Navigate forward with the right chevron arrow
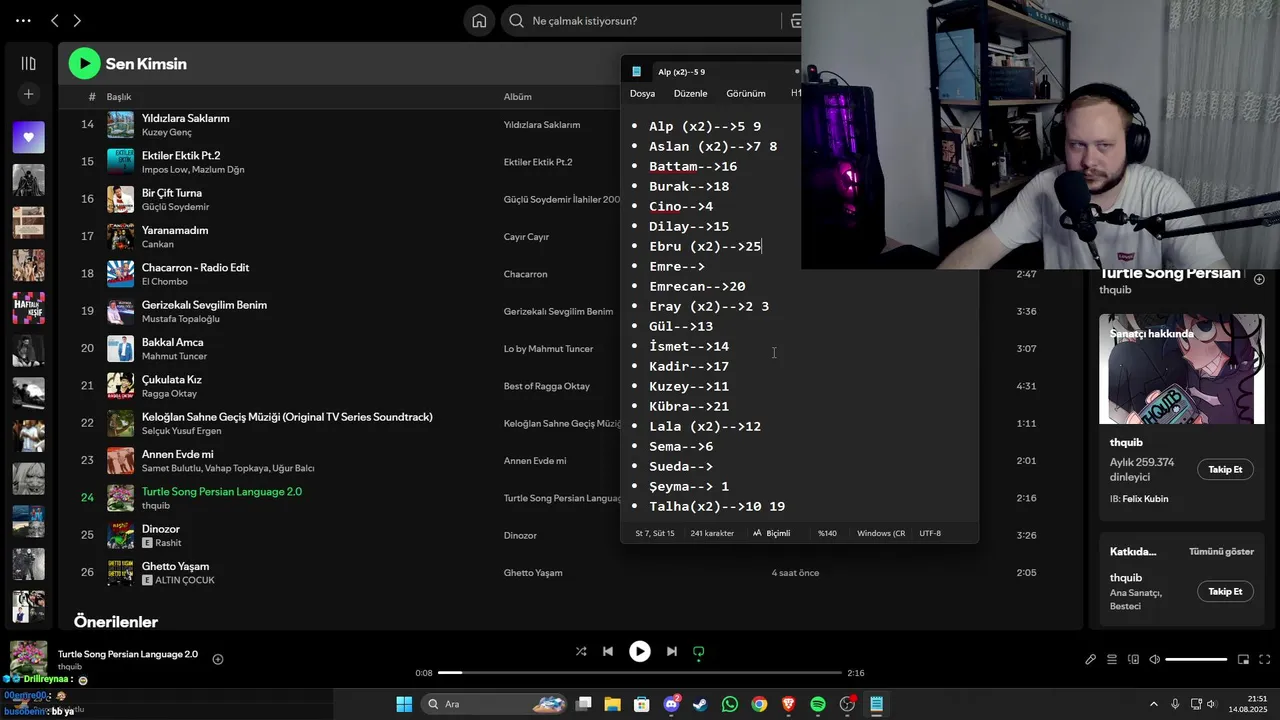 (x=77, y=21)
